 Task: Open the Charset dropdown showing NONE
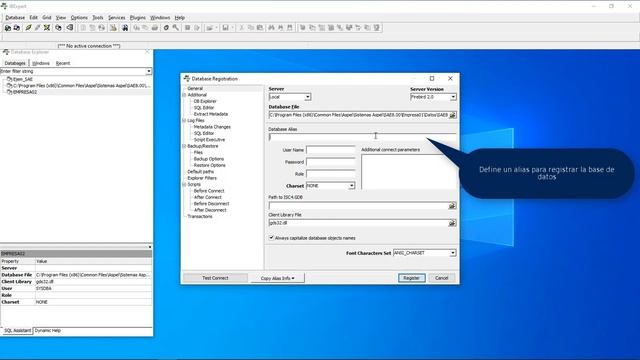pyautogui.click(x=351, y=186)
